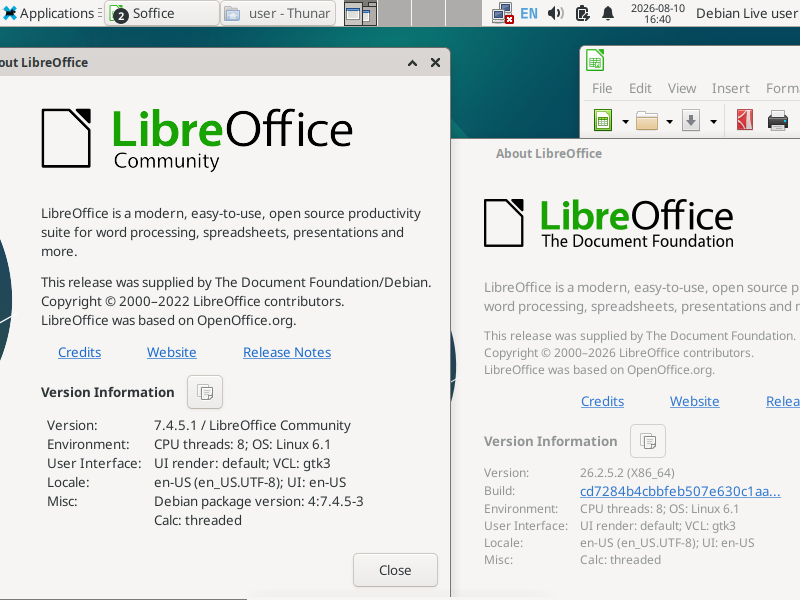Image resolution: width=800 pixels, height=600 pixels.
Task: Click CPU threads: 8; OS: Linux 6.1 in left dialog
Action: (242, 444)
